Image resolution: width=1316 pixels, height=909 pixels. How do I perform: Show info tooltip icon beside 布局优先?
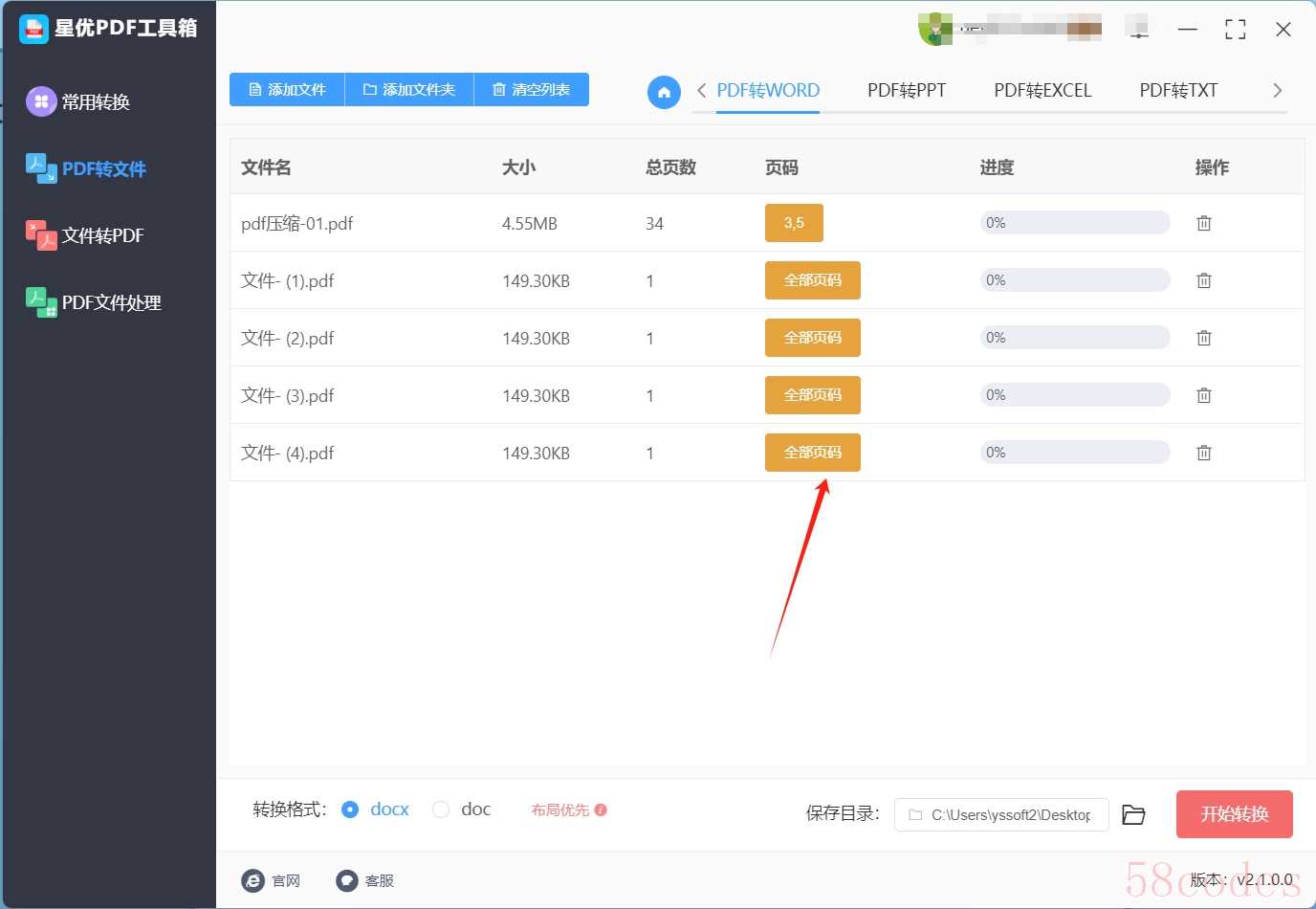[601, 809]
